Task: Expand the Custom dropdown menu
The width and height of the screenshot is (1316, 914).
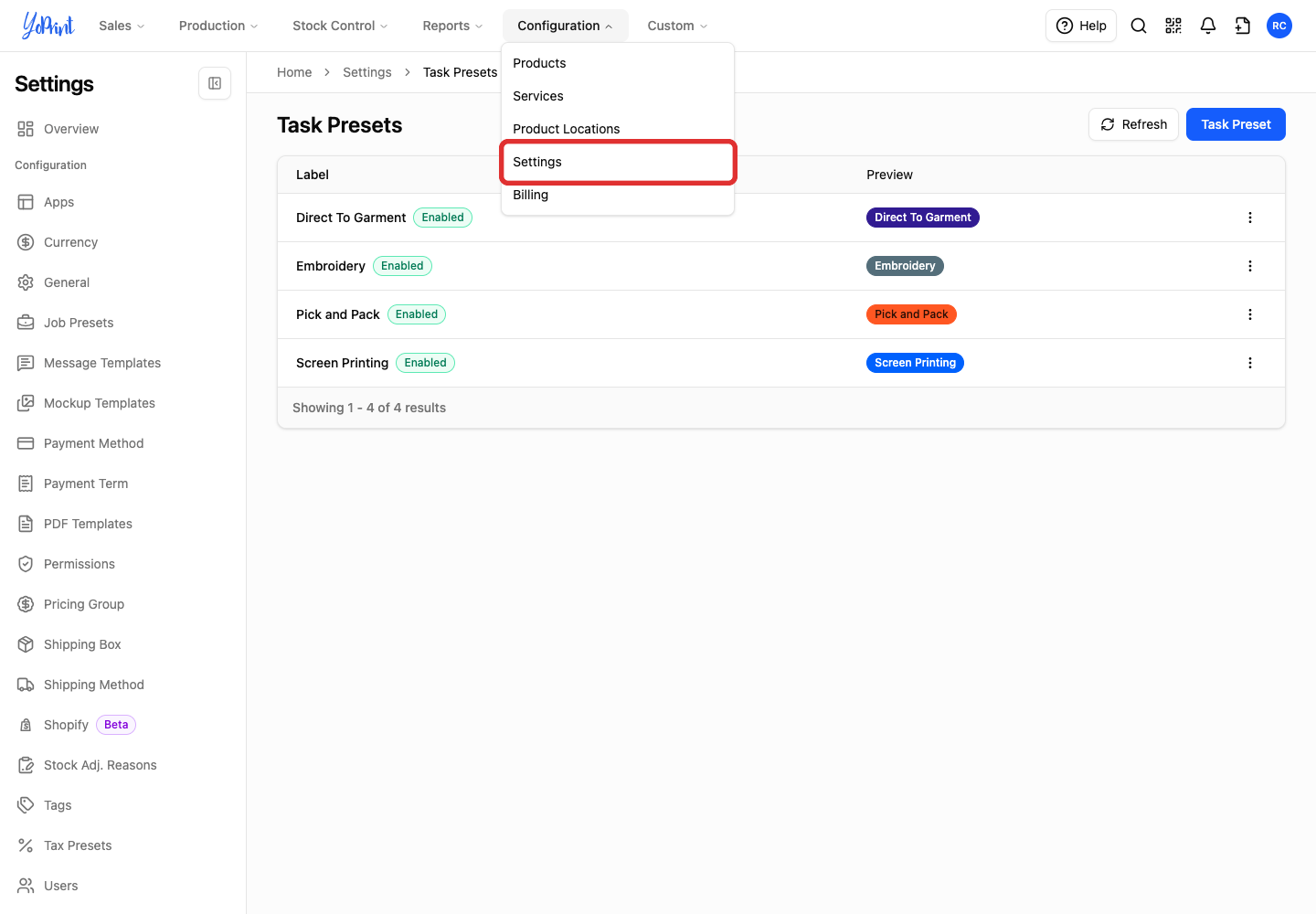Action: coord(677,26)
